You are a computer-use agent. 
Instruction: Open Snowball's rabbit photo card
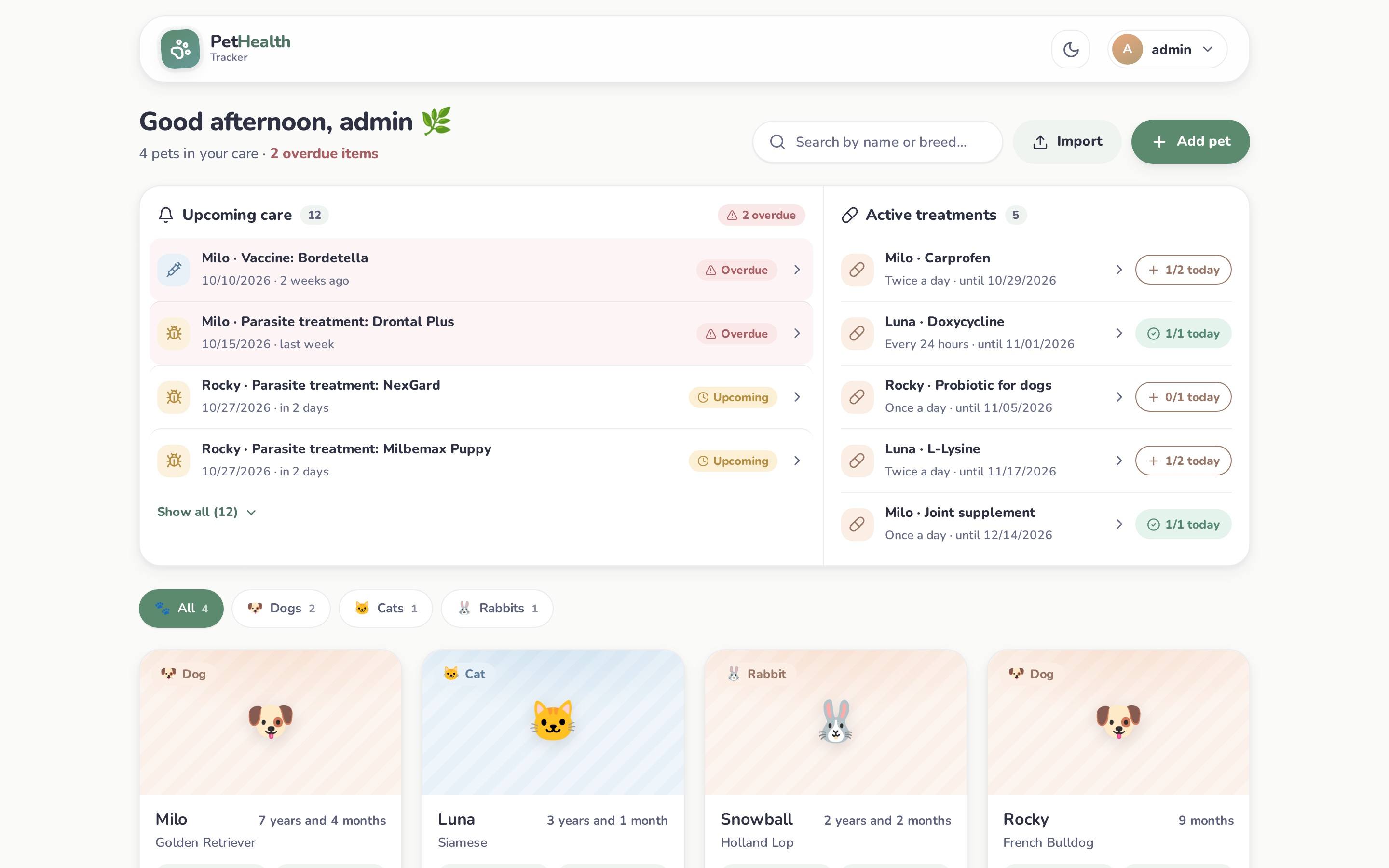(836, 722)
